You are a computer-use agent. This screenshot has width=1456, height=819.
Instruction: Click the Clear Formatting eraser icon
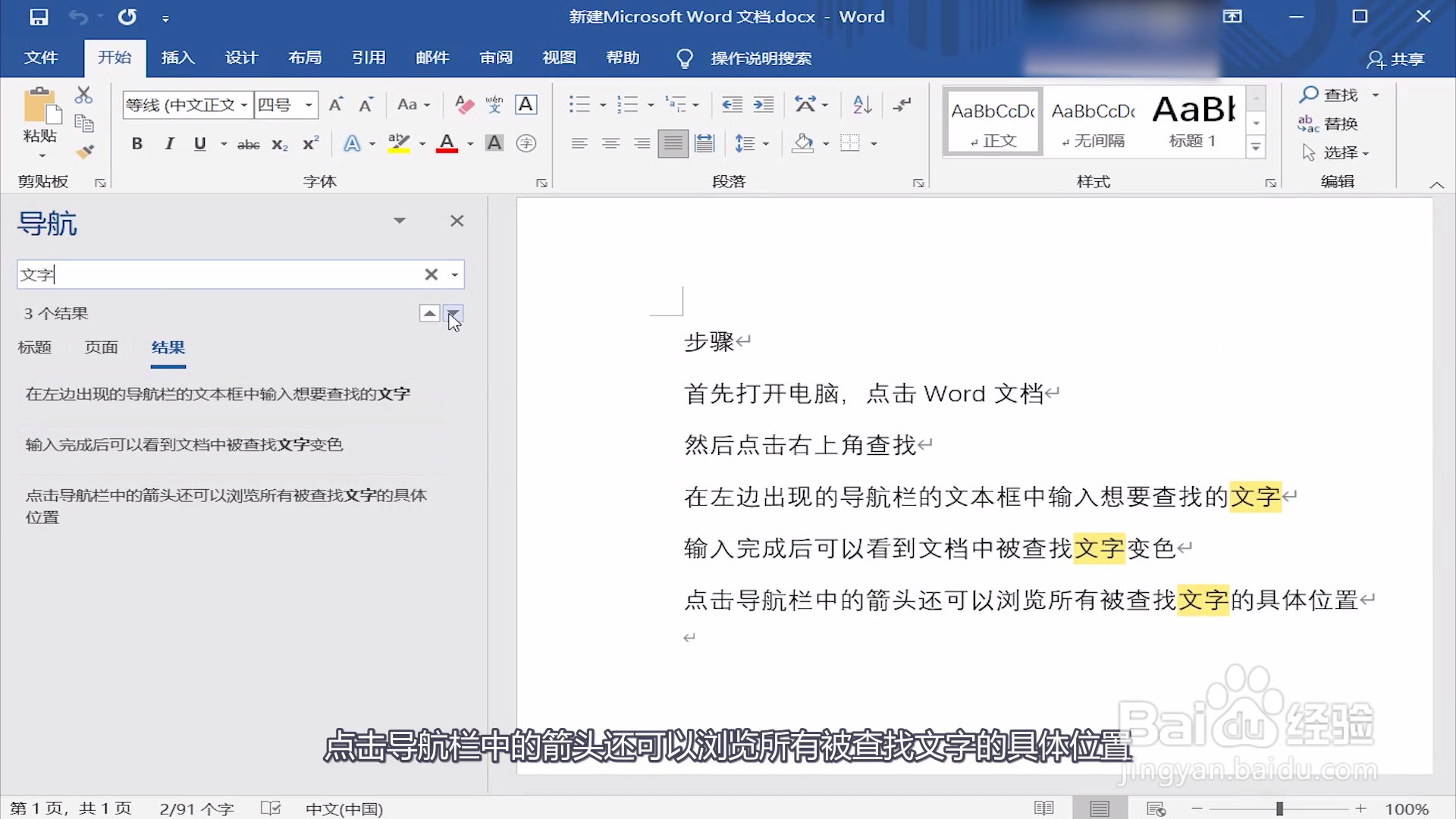(x=464, y=105)
